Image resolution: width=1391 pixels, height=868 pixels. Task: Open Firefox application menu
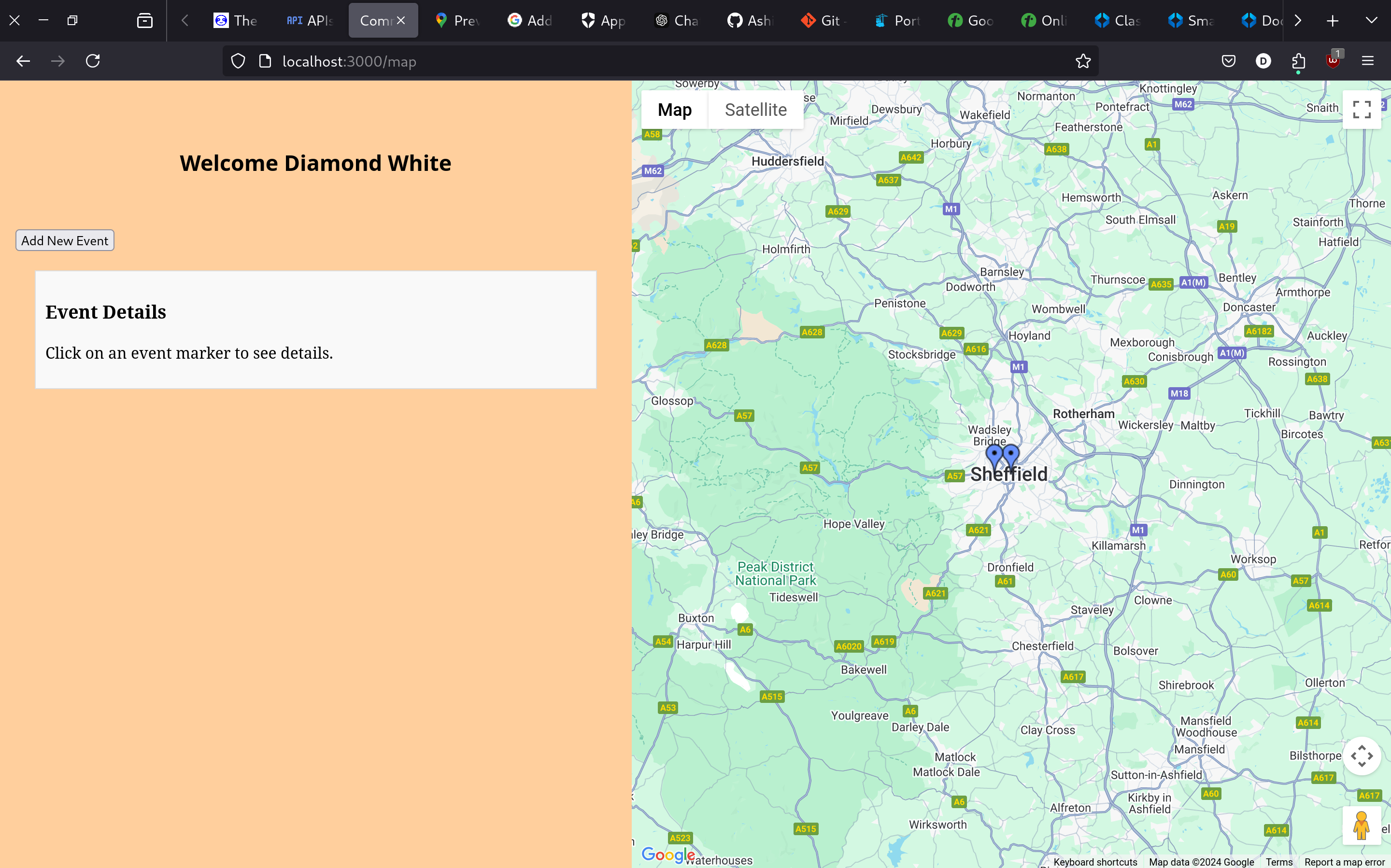[x=1367, y=61]
